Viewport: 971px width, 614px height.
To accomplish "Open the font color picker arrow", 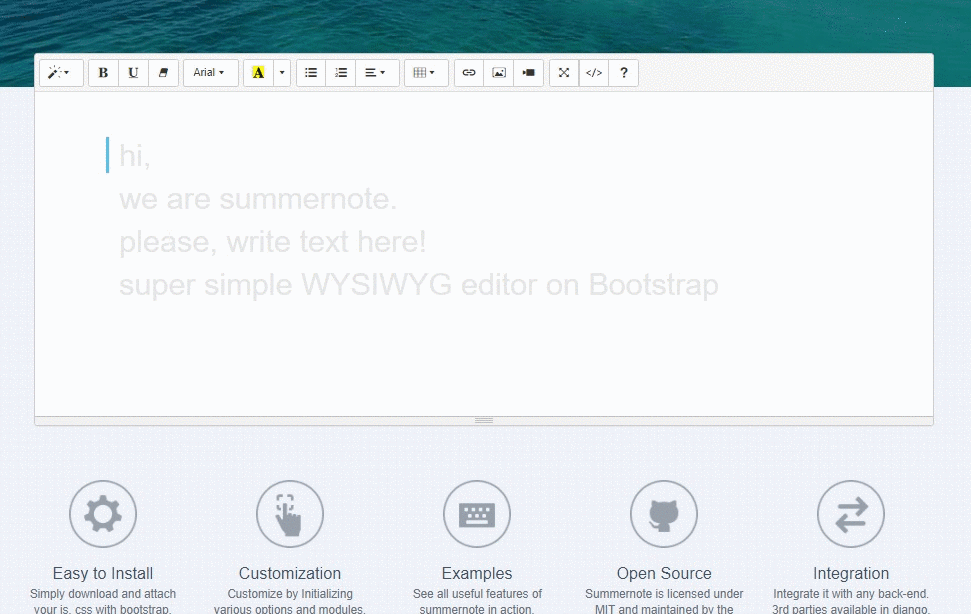I will coord(281,72).
